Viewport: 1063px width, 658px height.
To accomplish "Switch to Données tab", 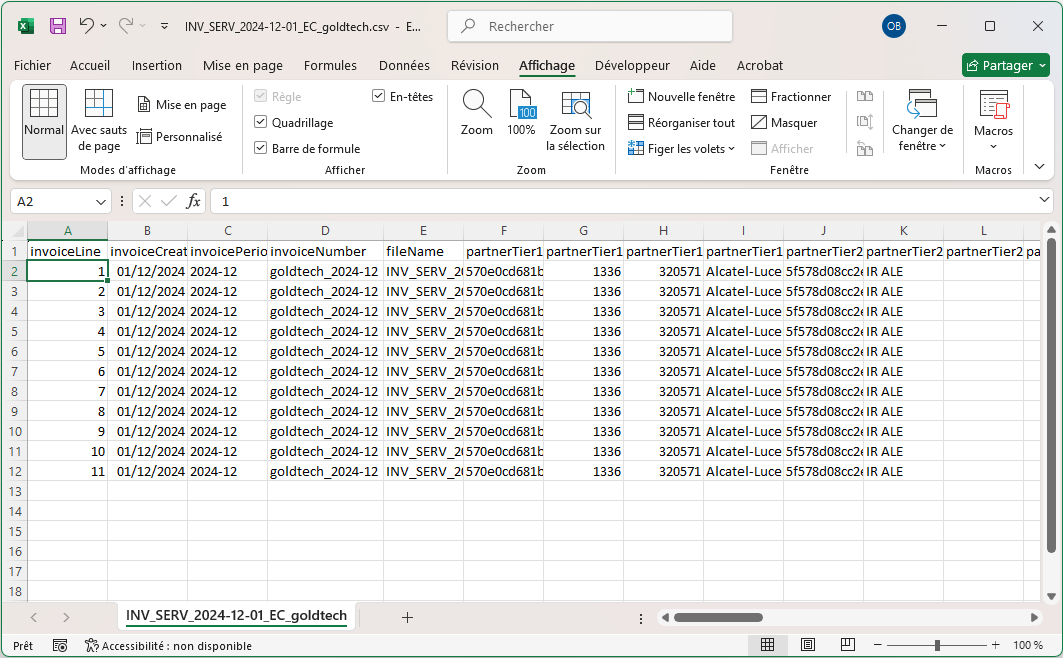I will (404, 66).
